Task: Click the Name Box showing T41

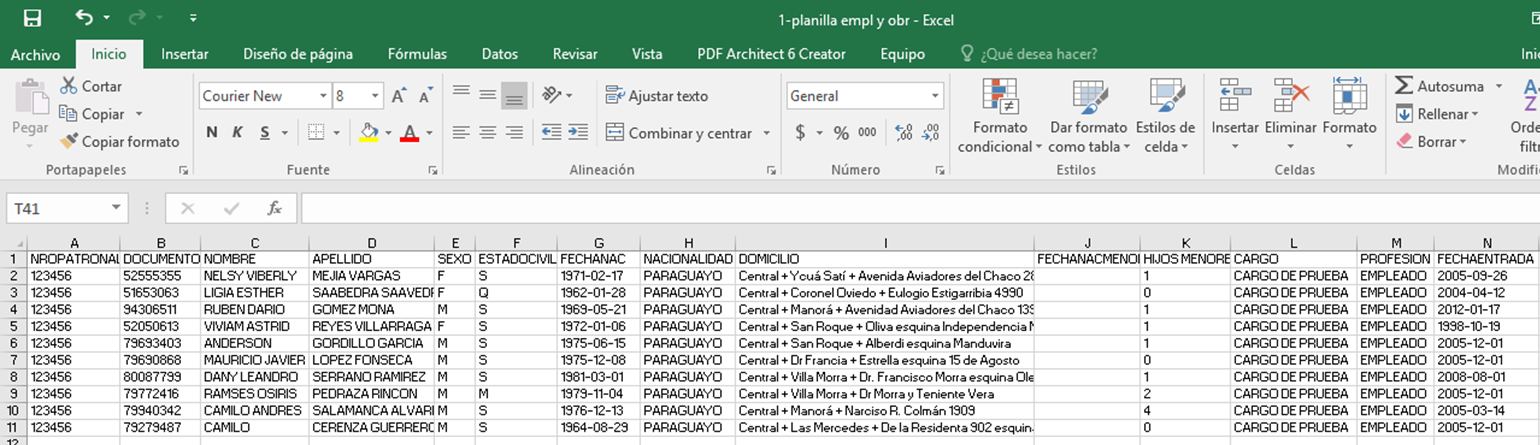Action: (x=57, y=208)
